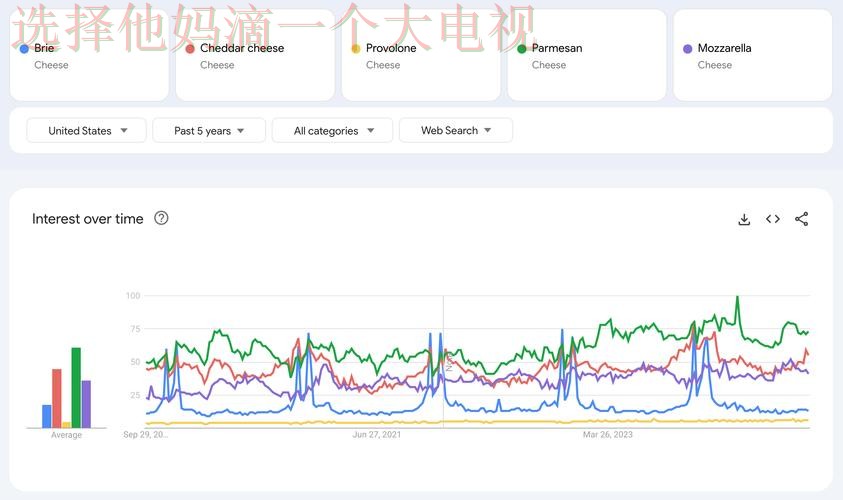
Task: Click the embed code icon
Action: click(773, 219)
